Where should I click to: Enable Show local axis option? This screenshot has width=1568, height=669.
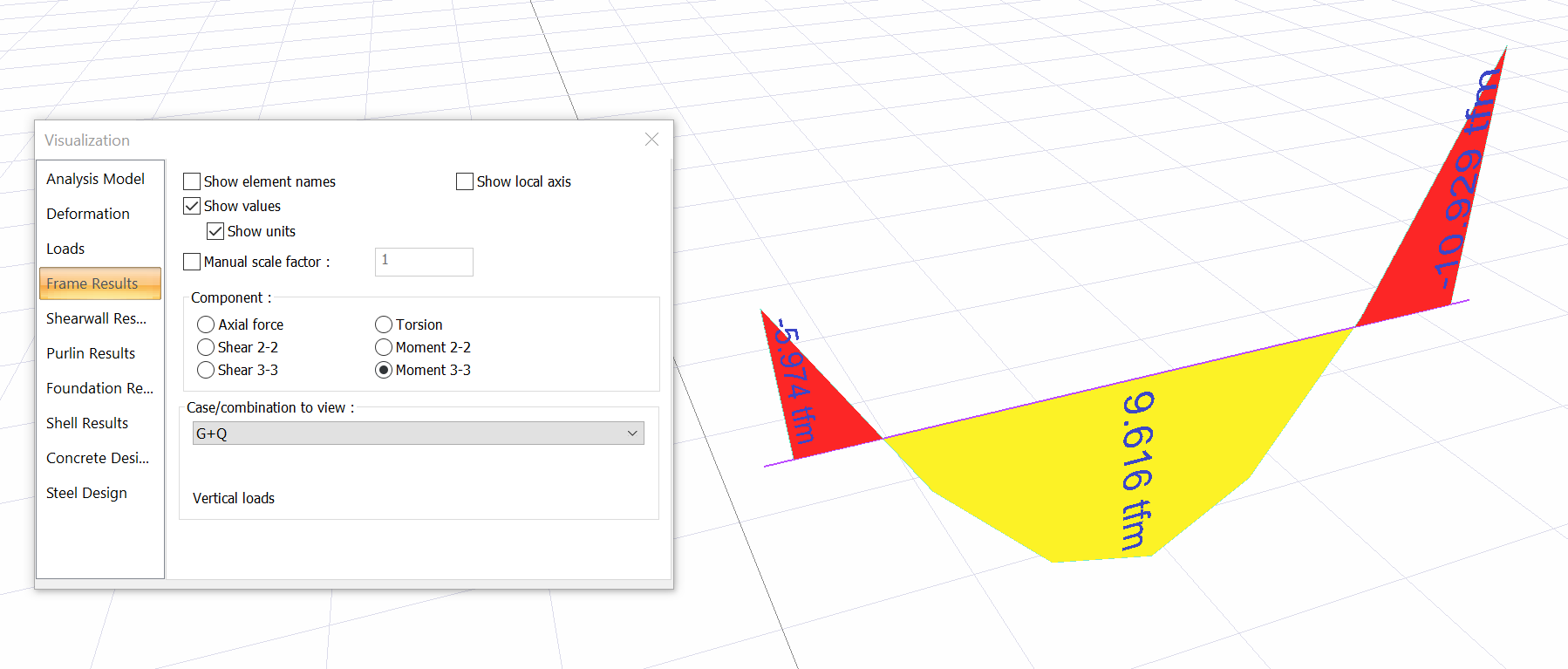point(465,181)
